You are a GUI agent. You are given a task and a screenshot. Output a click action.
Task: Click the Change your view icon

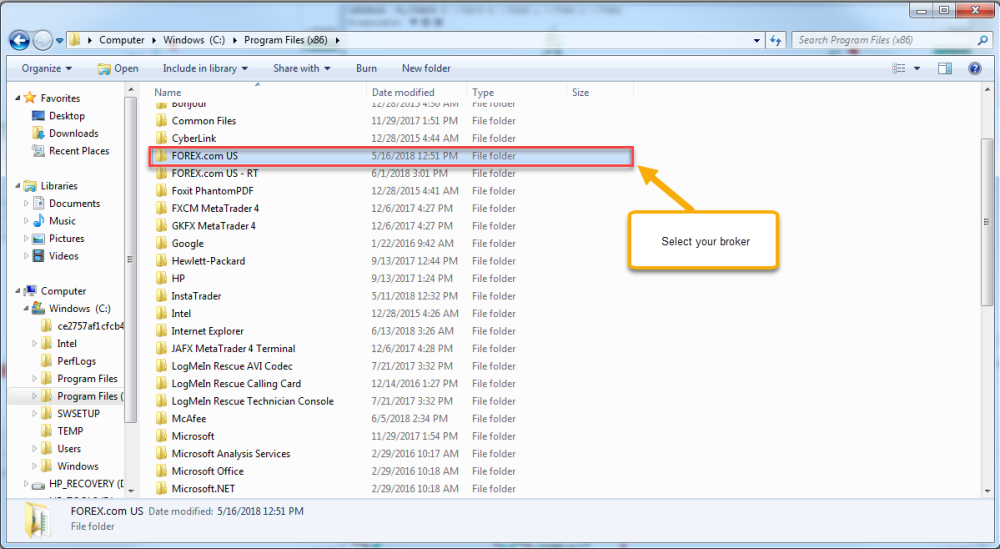(x=899, y=68)
